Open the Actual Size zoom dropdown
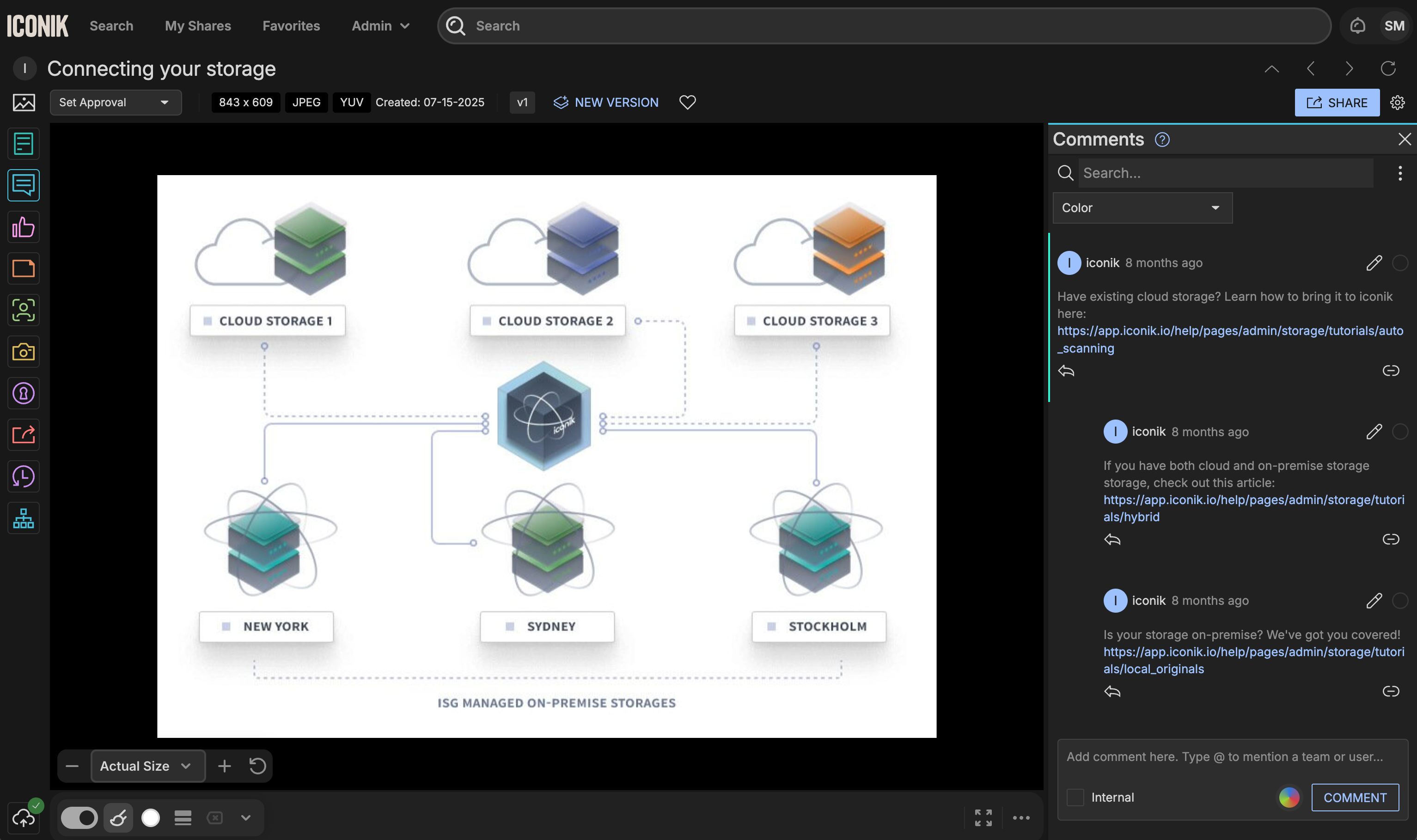 coord(147,766)
